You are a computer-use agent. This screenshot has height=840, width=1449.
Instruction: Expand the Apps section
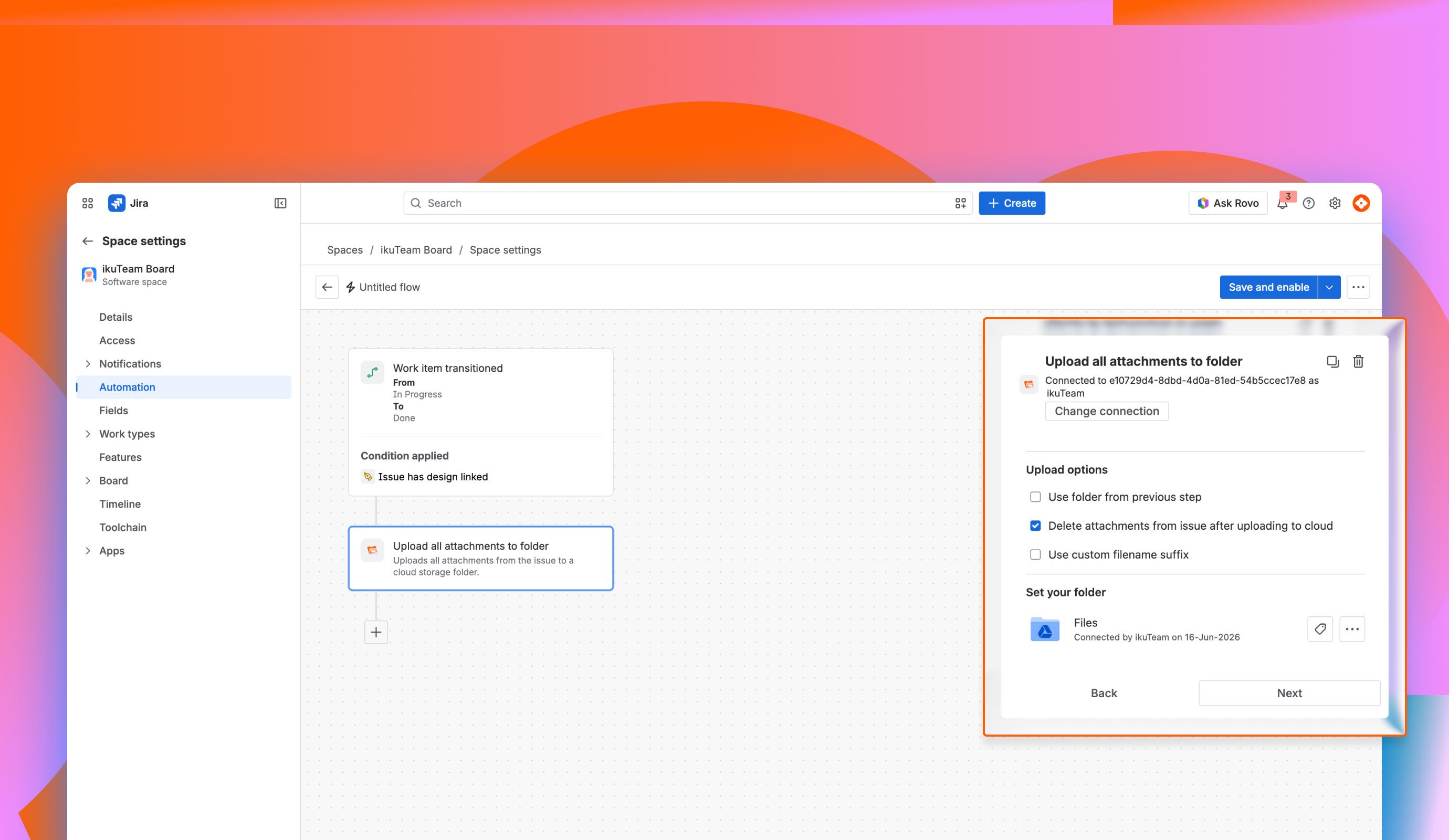click(x=87, y=551)
